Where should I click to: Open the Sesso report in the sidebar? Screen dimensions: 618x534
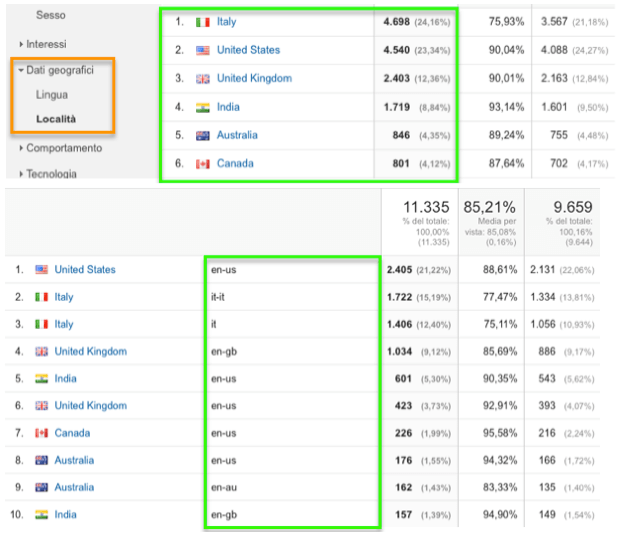pos(51,15)
